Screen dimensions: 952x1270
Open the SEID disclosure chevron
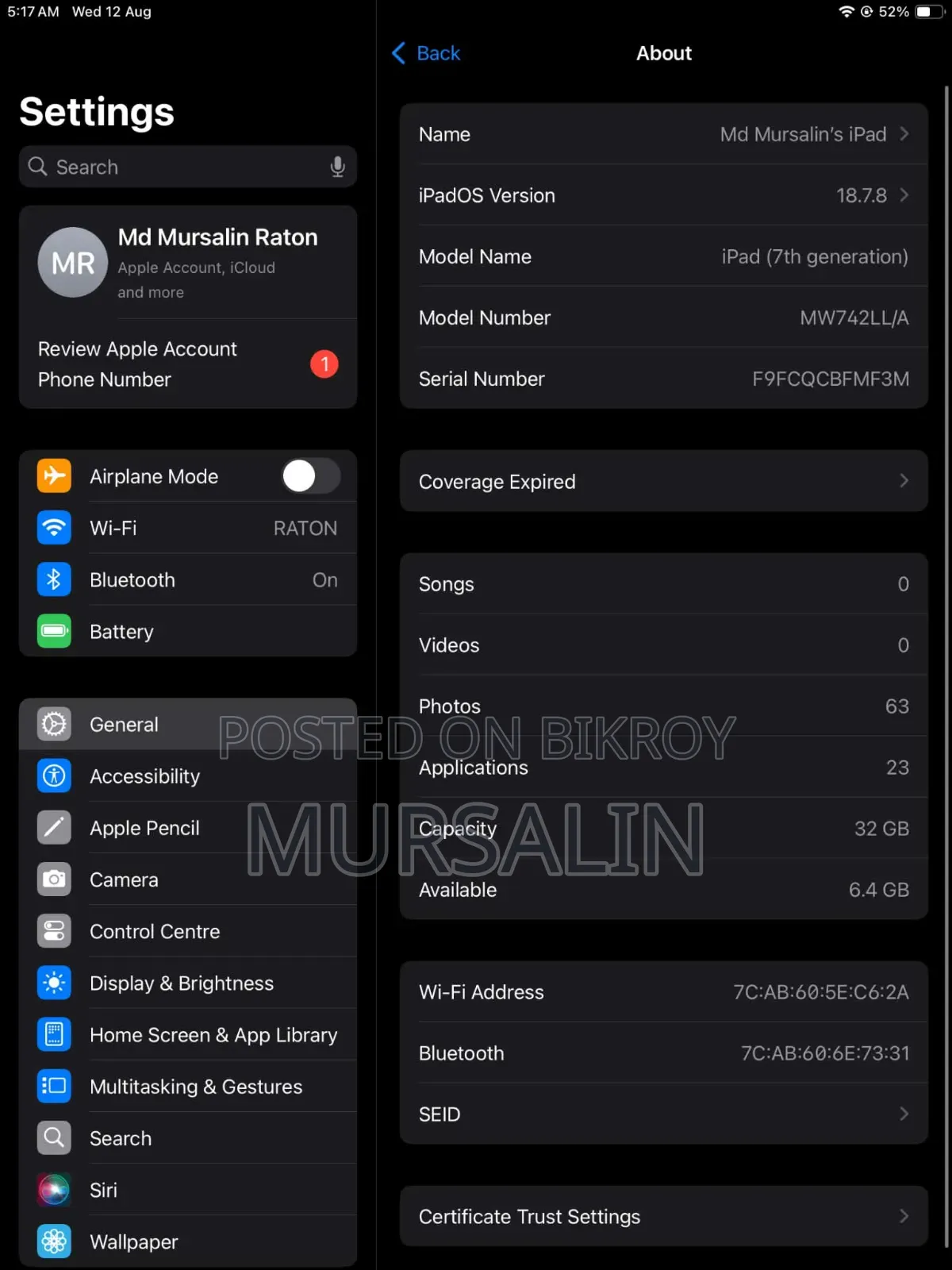[x=904, y=1114]
